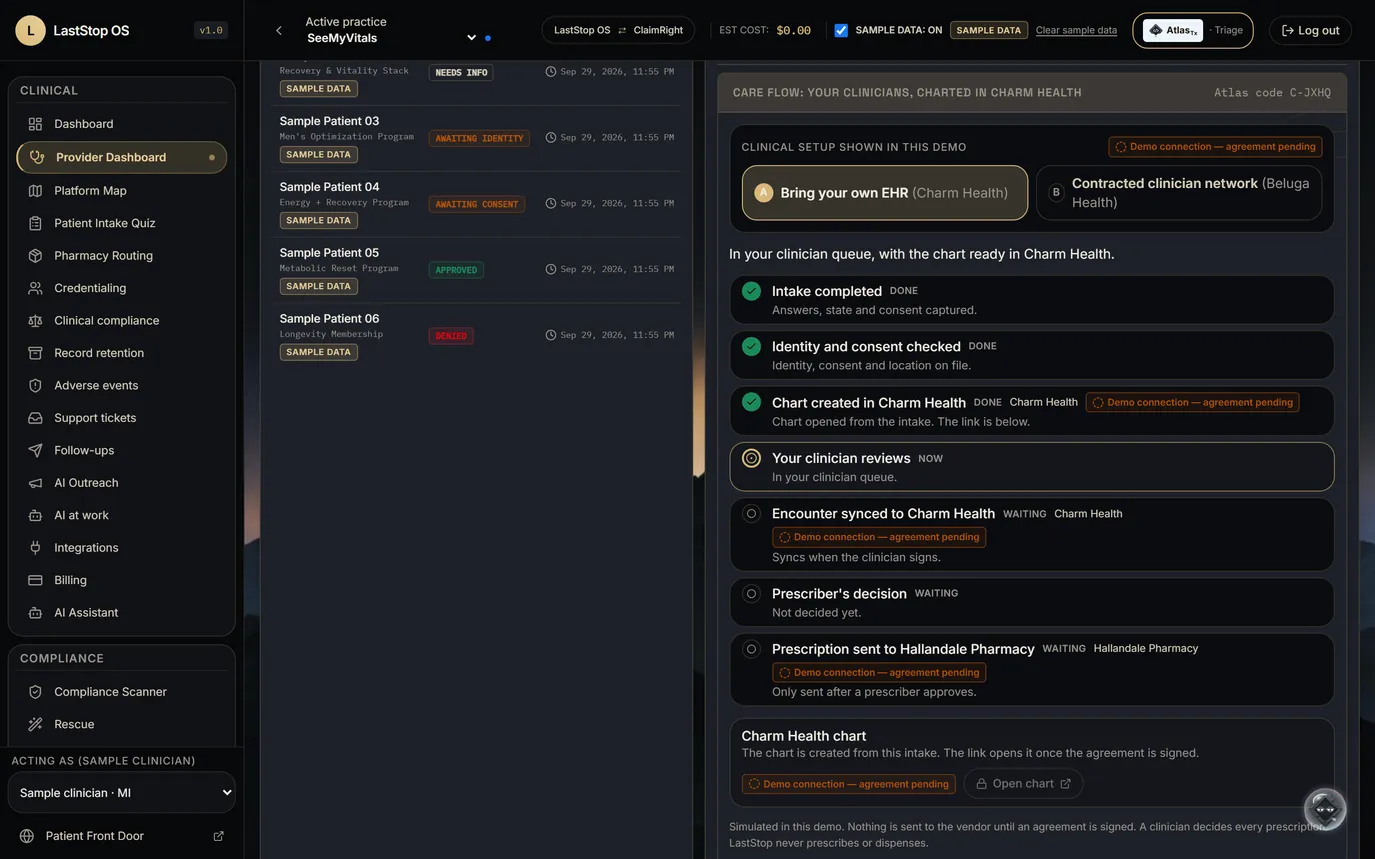Select Bring your own EHR option A

885,193
